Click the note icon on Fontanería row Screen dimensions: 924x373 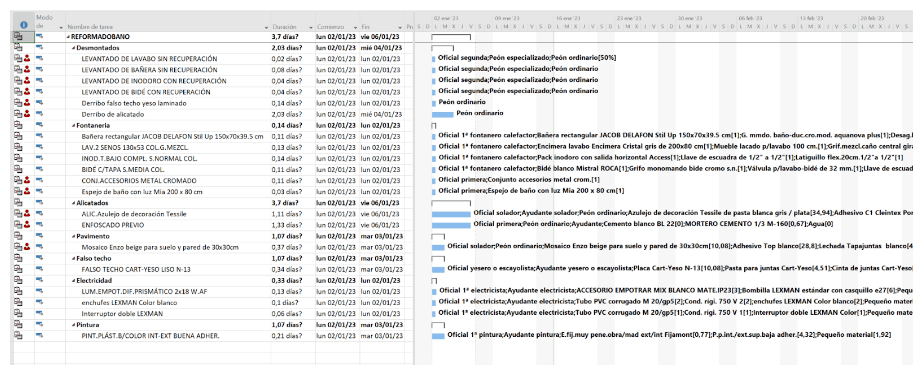pos(18,125)
